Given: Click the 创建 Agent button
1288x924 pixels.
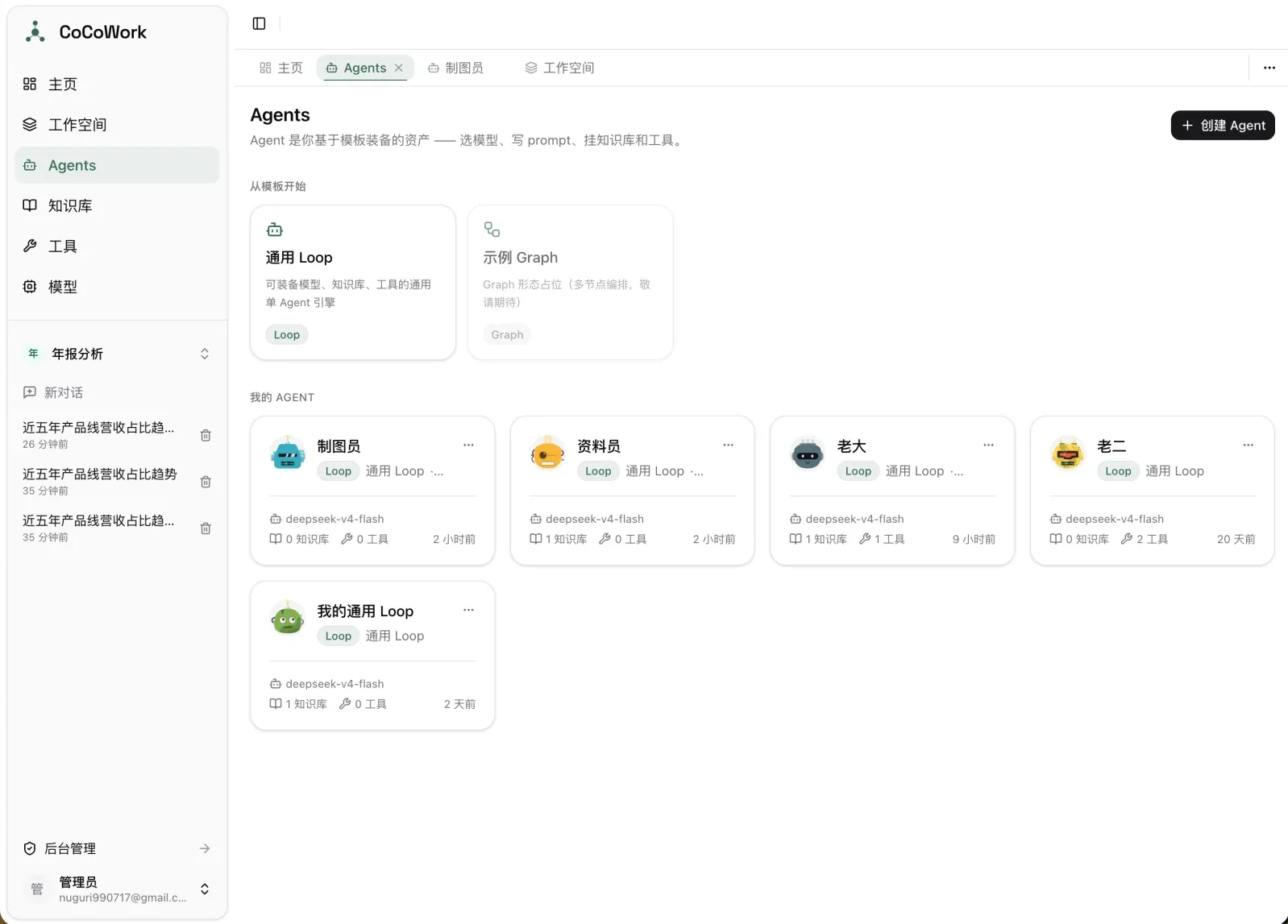Looking at the screenshot, I should click(x=1222, y=125).
